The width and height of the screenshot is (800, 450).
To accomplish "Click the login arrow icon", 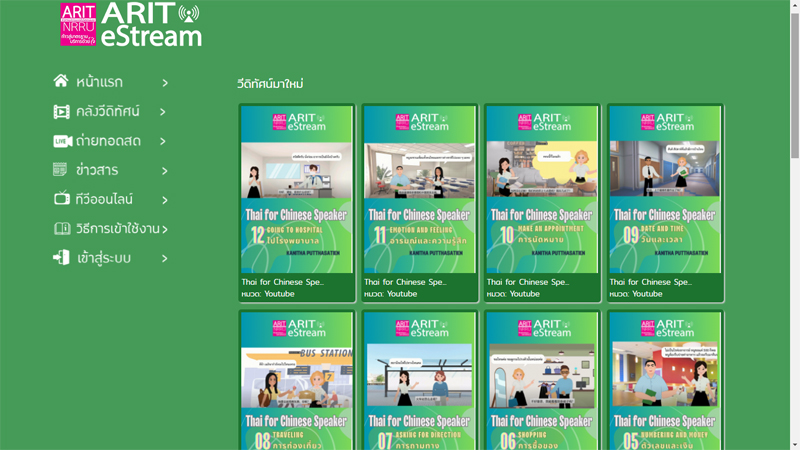I will [x=61, y=258].
